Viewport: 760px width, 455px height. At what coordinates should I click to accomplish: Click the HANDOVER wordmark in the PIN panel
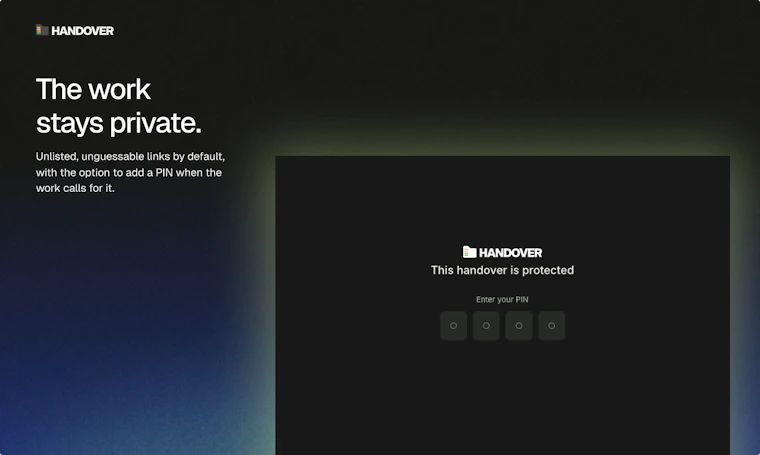(x=510, y=253)
